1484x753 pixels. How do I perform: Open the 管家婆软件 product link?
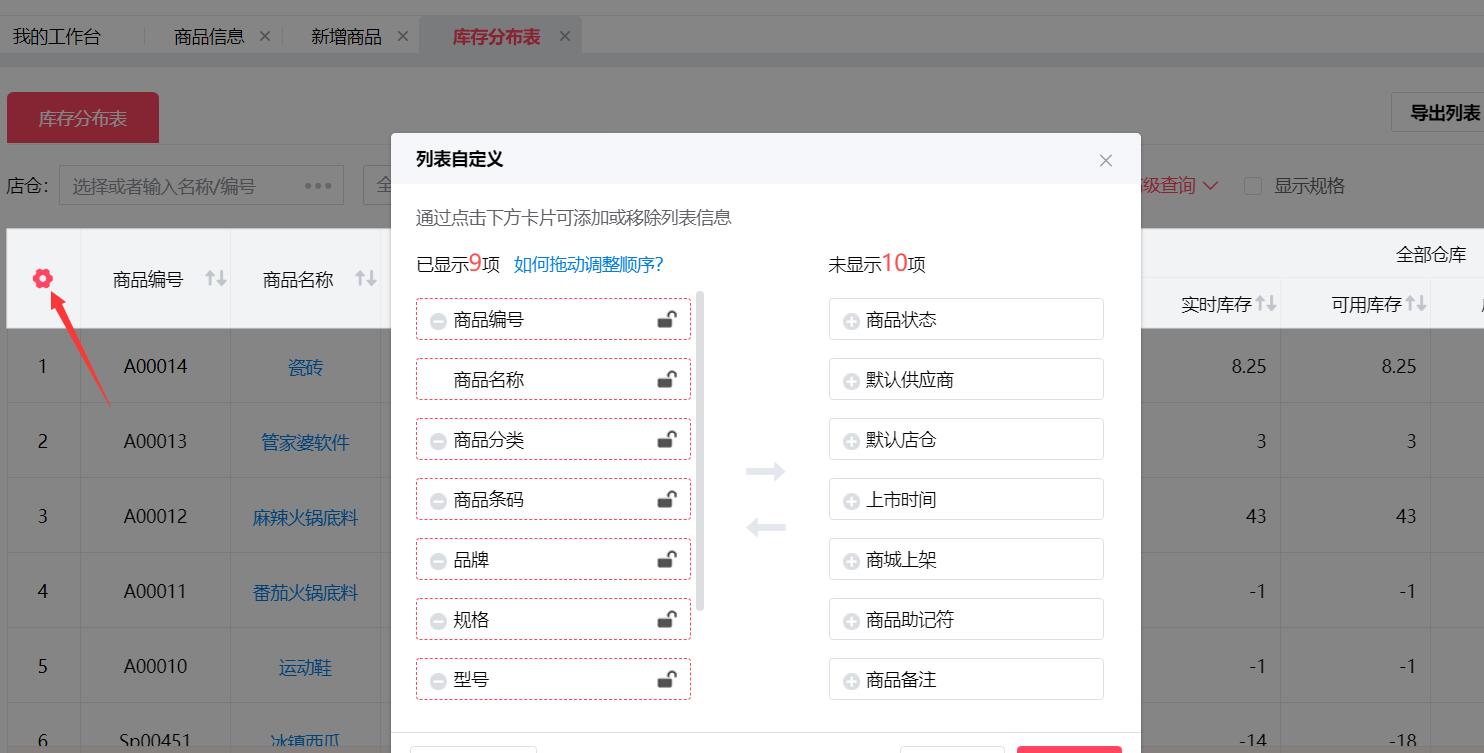[x=305, y=442]
